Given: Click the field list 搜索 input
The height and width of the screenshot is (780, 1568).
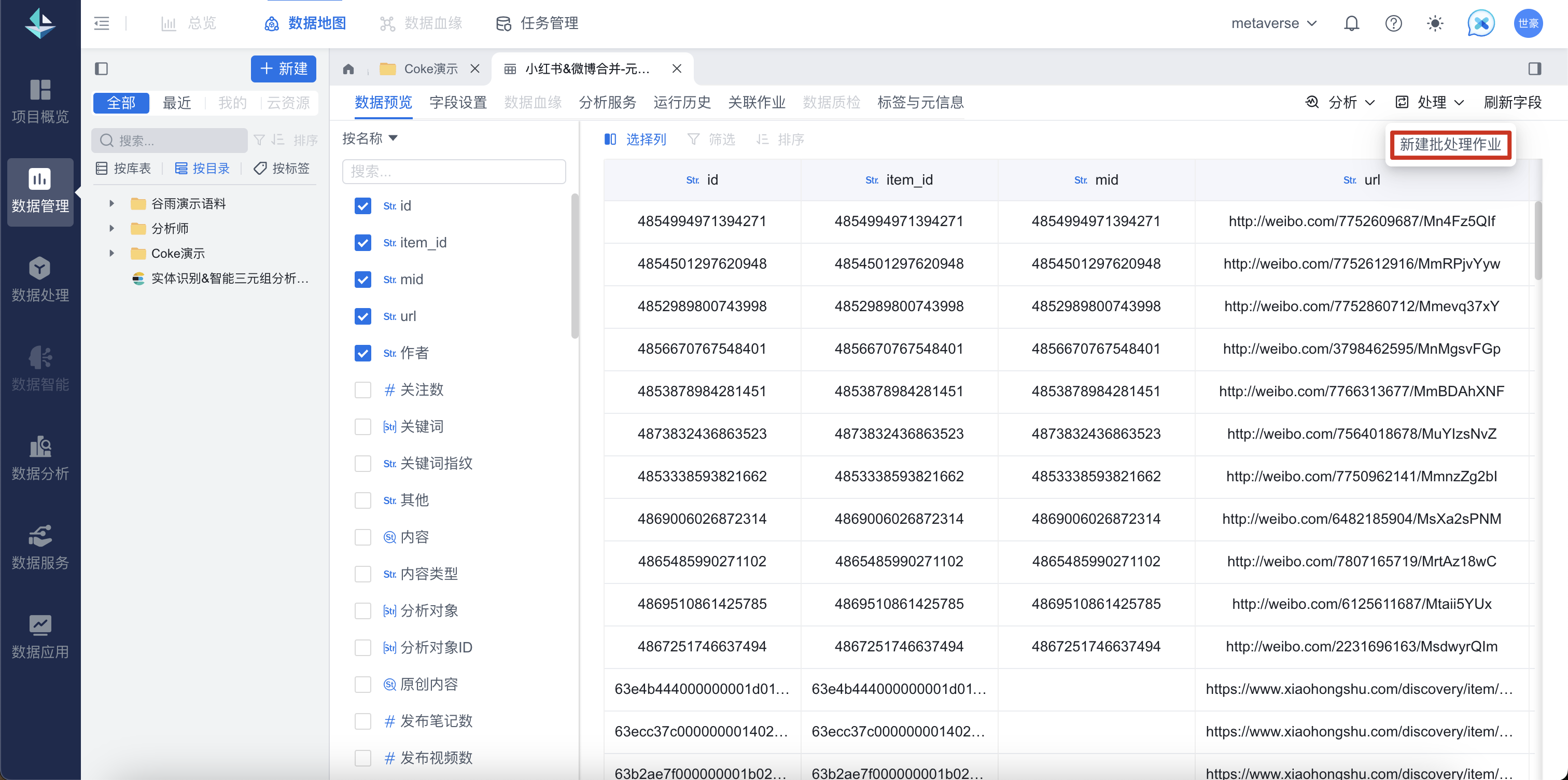Looking at the screenshot, I should 454,171.
